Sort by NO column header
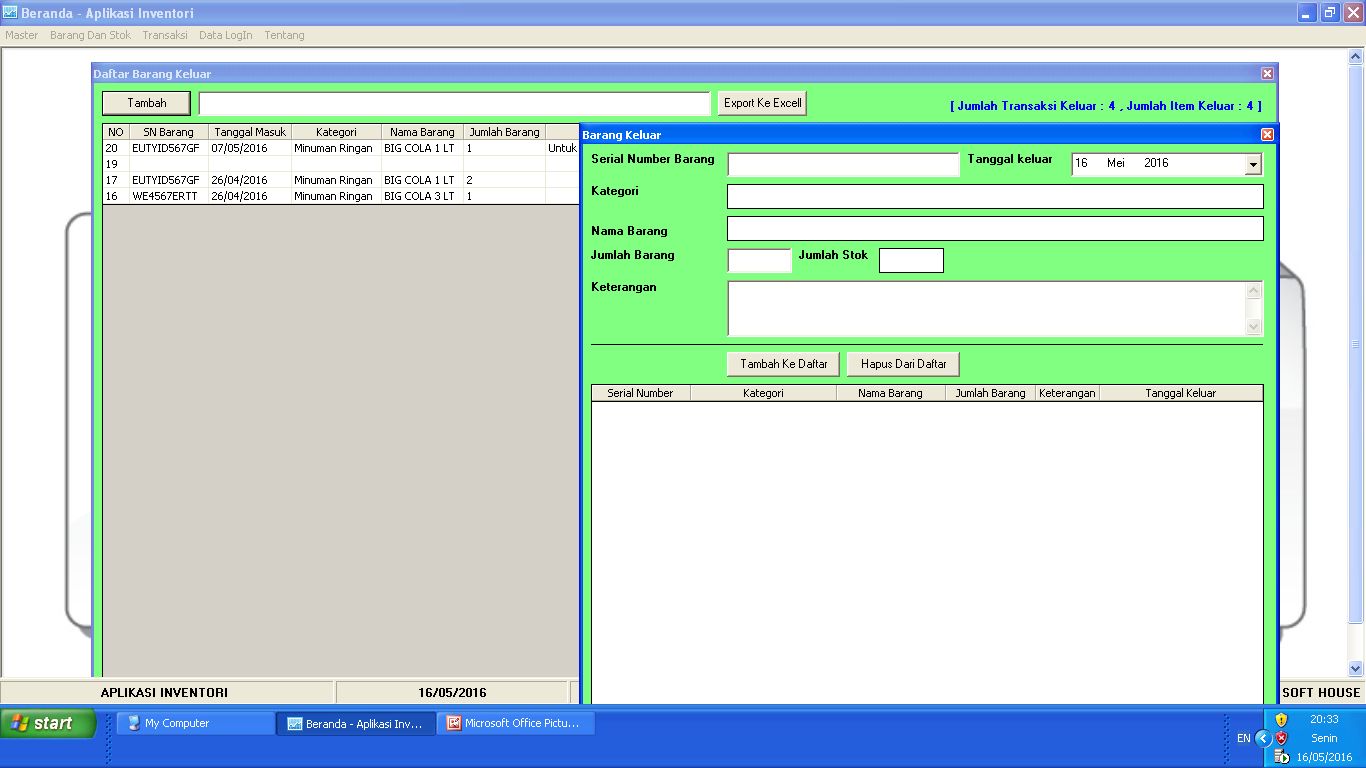This screenshot has width=1366, height=768. 116,132
